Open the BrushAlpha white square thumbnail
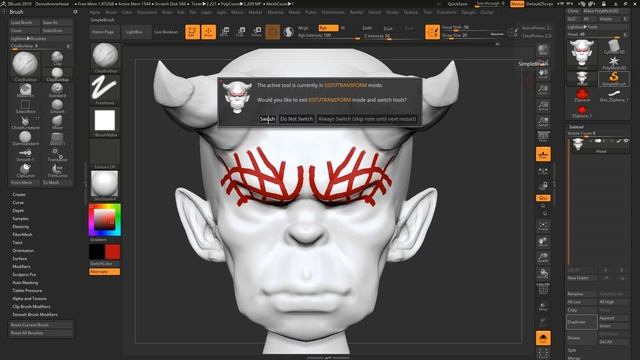The height and width of the screenshot is (360, 640). (104, 122)
